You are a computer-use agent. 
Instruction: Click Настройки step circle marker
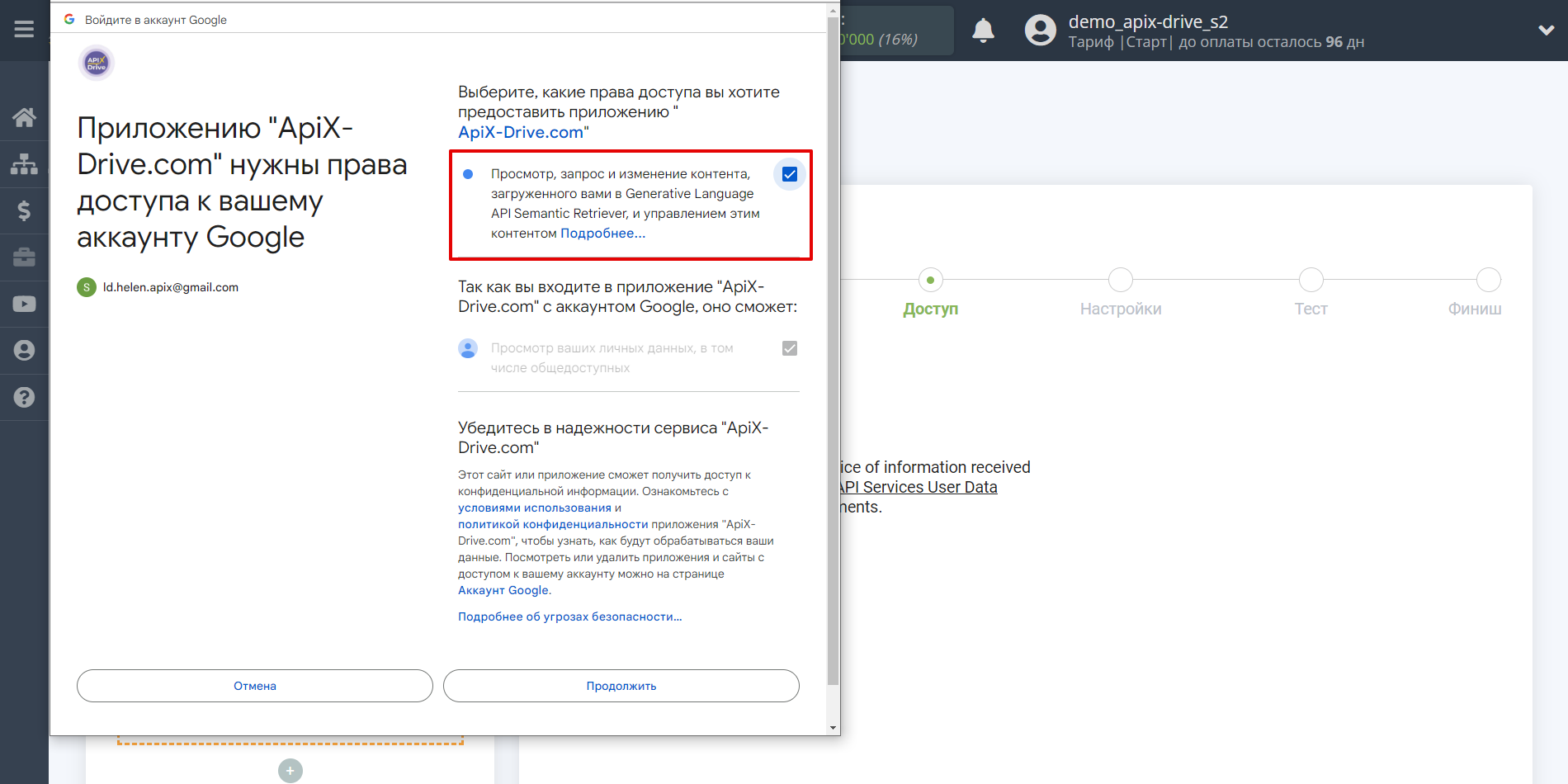click(x=1121, y=280)
